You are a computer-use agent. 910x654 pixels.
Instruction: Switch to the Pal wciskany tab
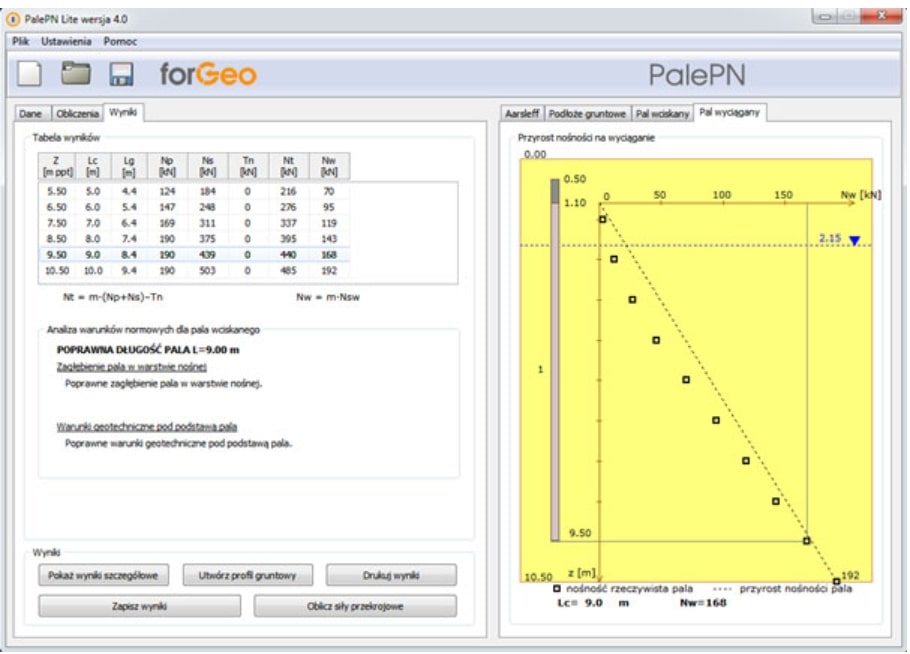point(664,114)
